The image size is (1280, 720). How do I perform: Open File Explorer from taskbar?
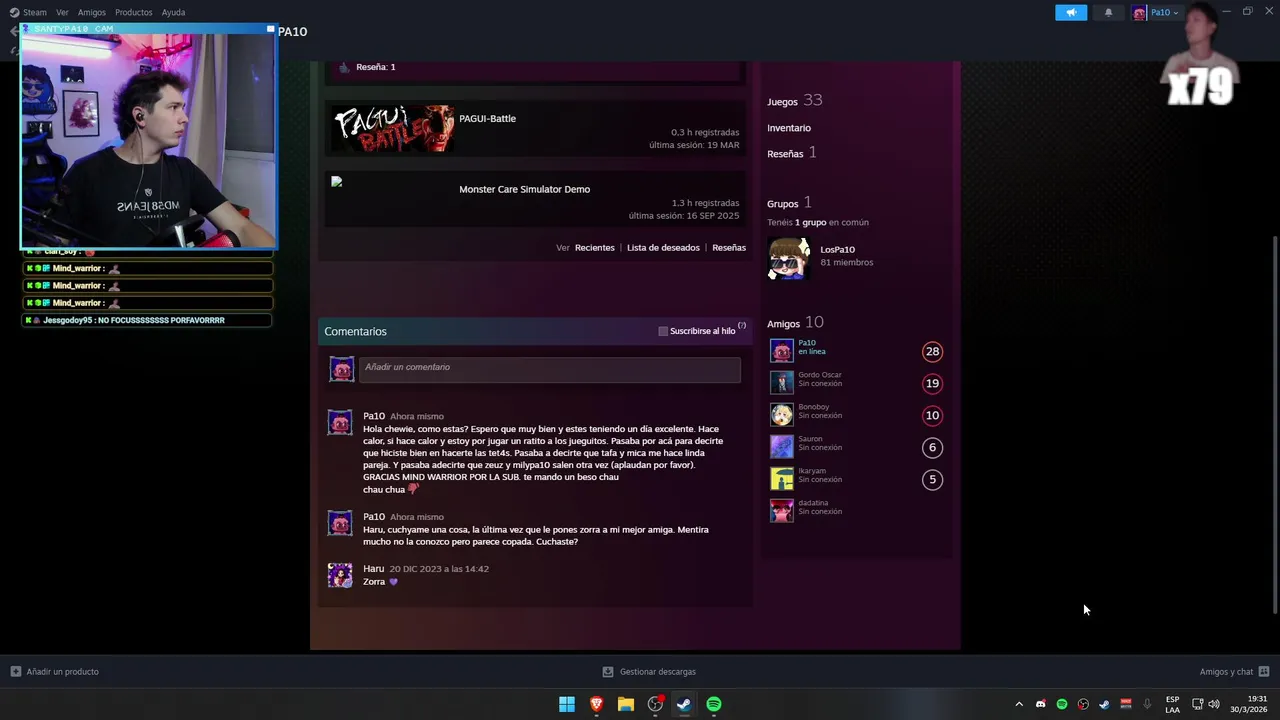626,704
